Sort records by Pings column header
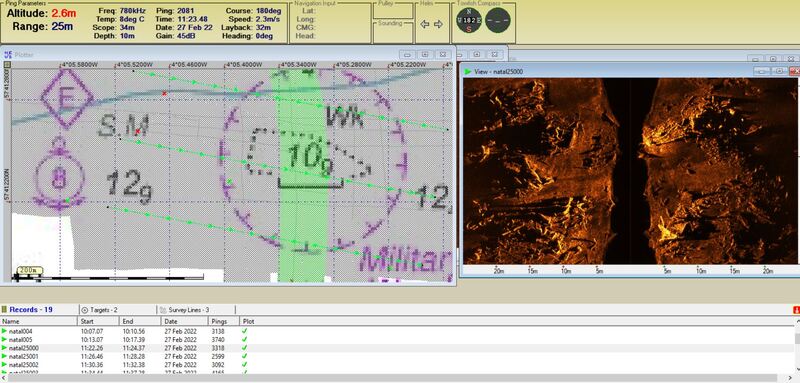This screenshot has height=383, width=800. [x=224, y=321]
